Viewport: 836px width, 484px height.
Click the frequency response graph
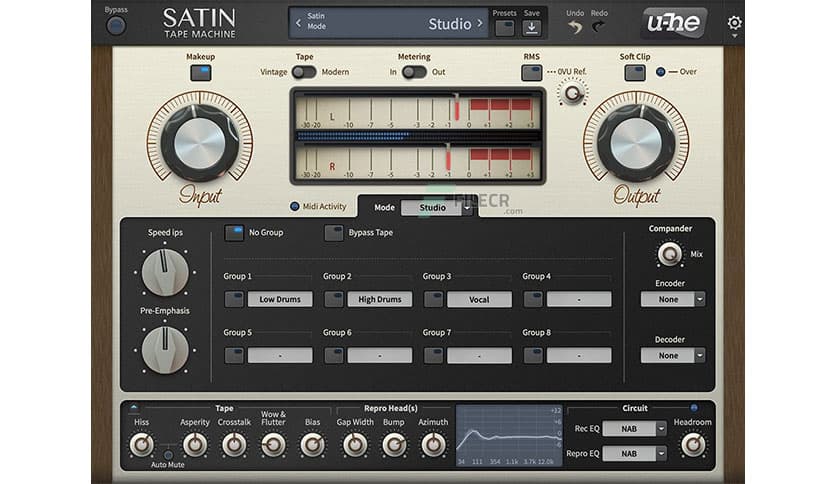point(509,435)
